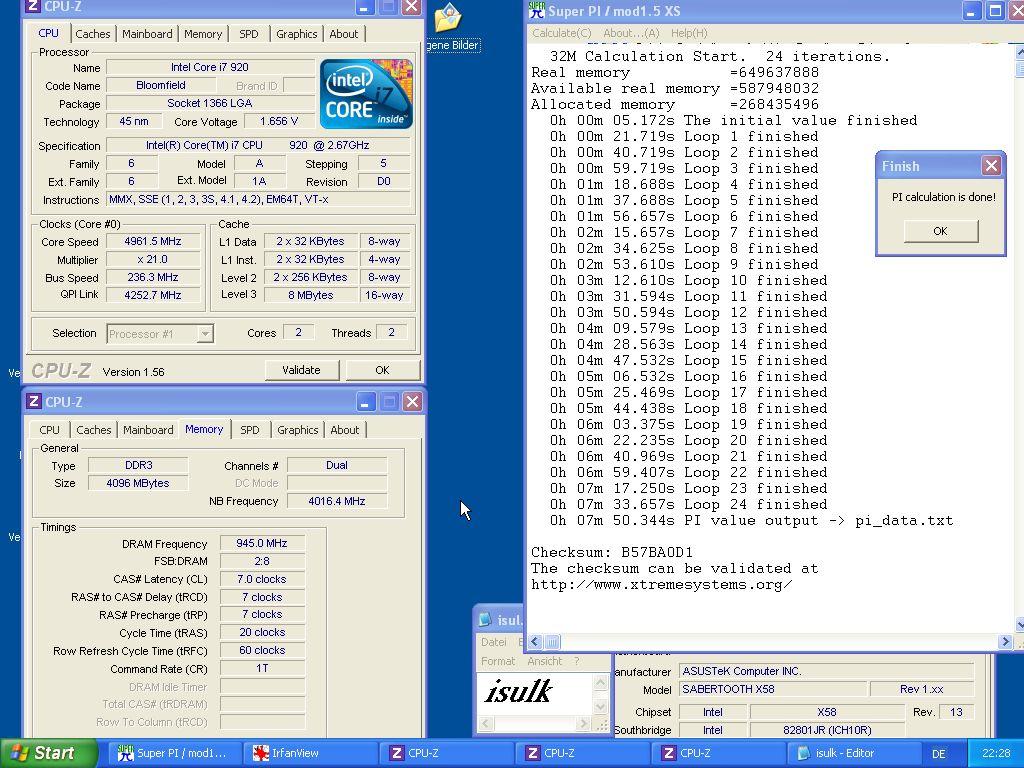
Task: Open the Help(H) menu in Super PI
Action: coord(688,33)
